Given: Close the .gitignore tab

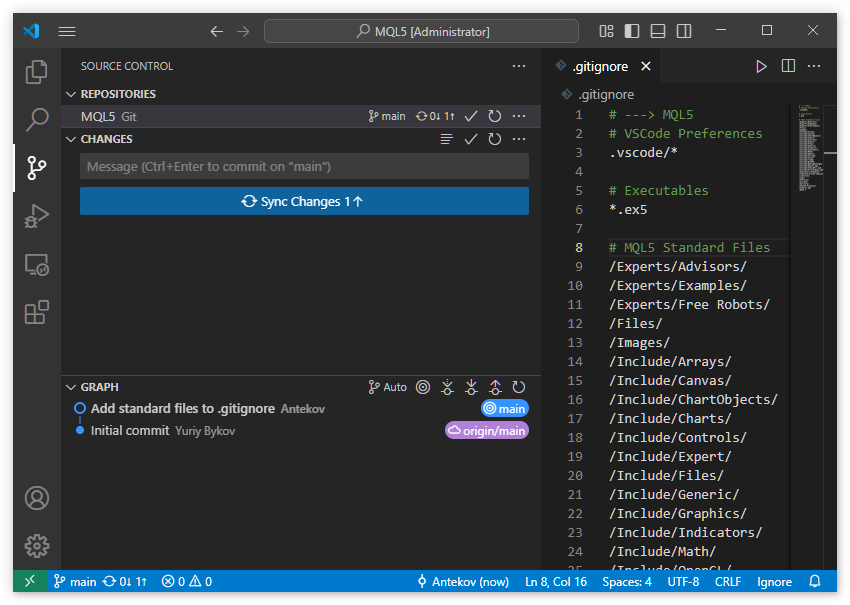Looking at the screenshot, I should [x=646, y=66].
